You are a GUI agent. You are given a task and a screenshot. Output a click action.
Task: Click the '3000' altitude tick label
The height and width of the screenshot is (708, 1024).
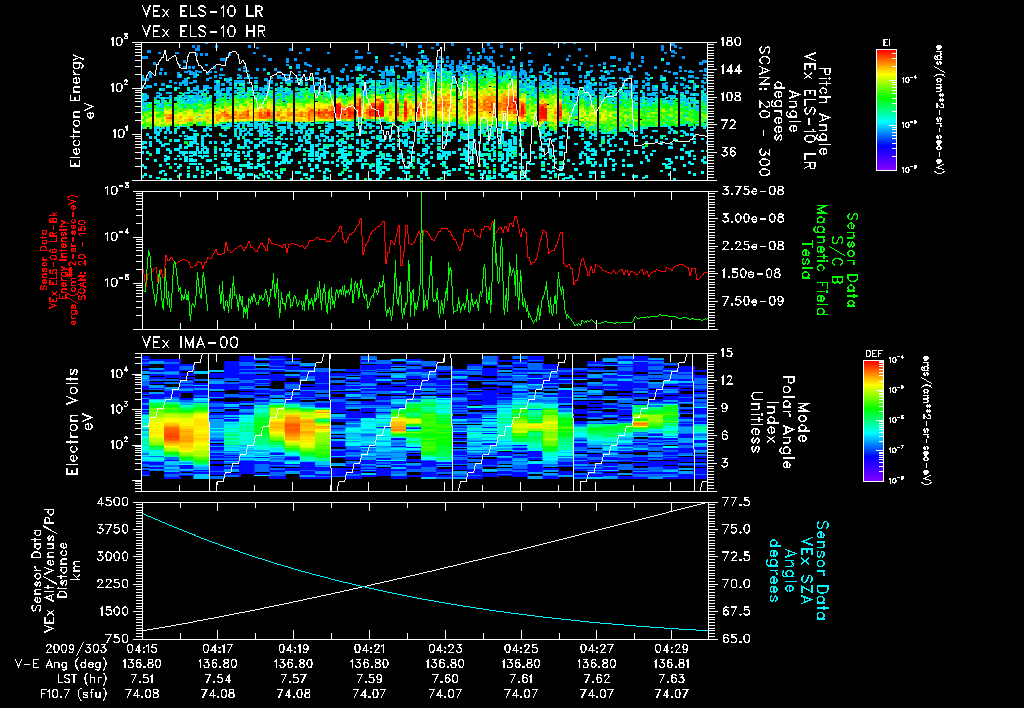(112, 556)
